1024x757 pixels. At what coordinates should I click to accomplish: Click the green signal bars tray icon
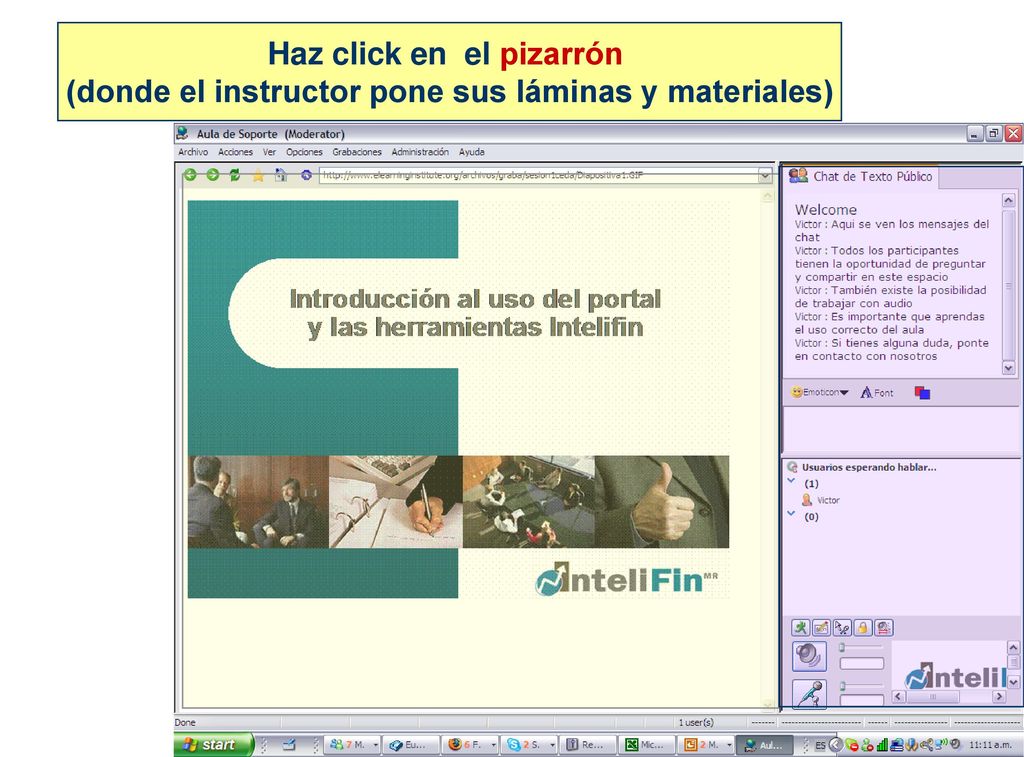click(x=882, y=745)
